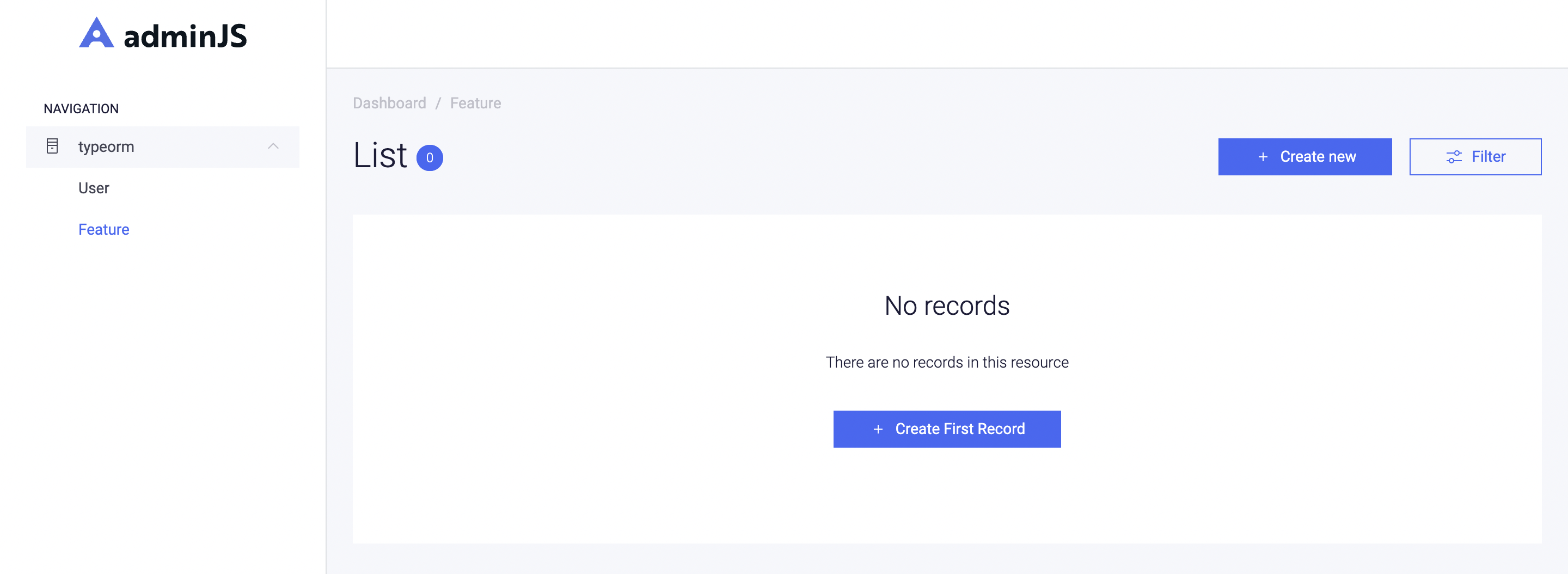Click the plus icon in Create new
Image resolution: width=1568 pixels, height=574 pixels.
click(1263, 157)
